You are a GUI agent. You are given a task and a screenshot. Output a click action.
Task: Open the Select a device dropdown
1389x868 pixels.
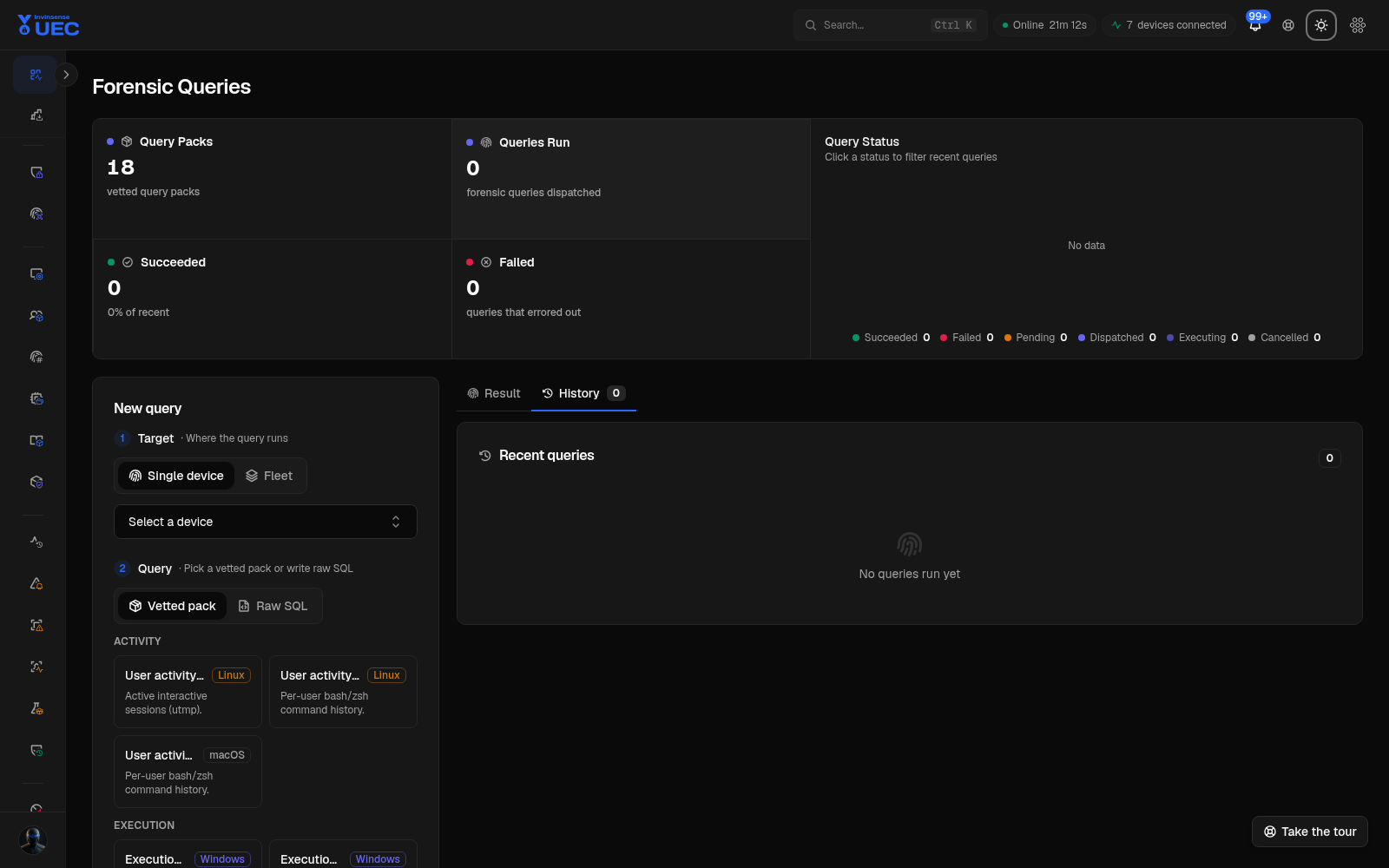(266, 522)
